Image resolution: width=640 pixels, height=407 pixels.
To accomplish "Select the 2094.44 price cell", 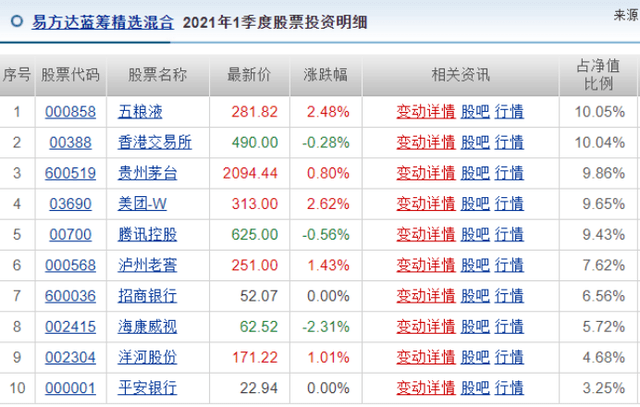I will tap(250, 173).
